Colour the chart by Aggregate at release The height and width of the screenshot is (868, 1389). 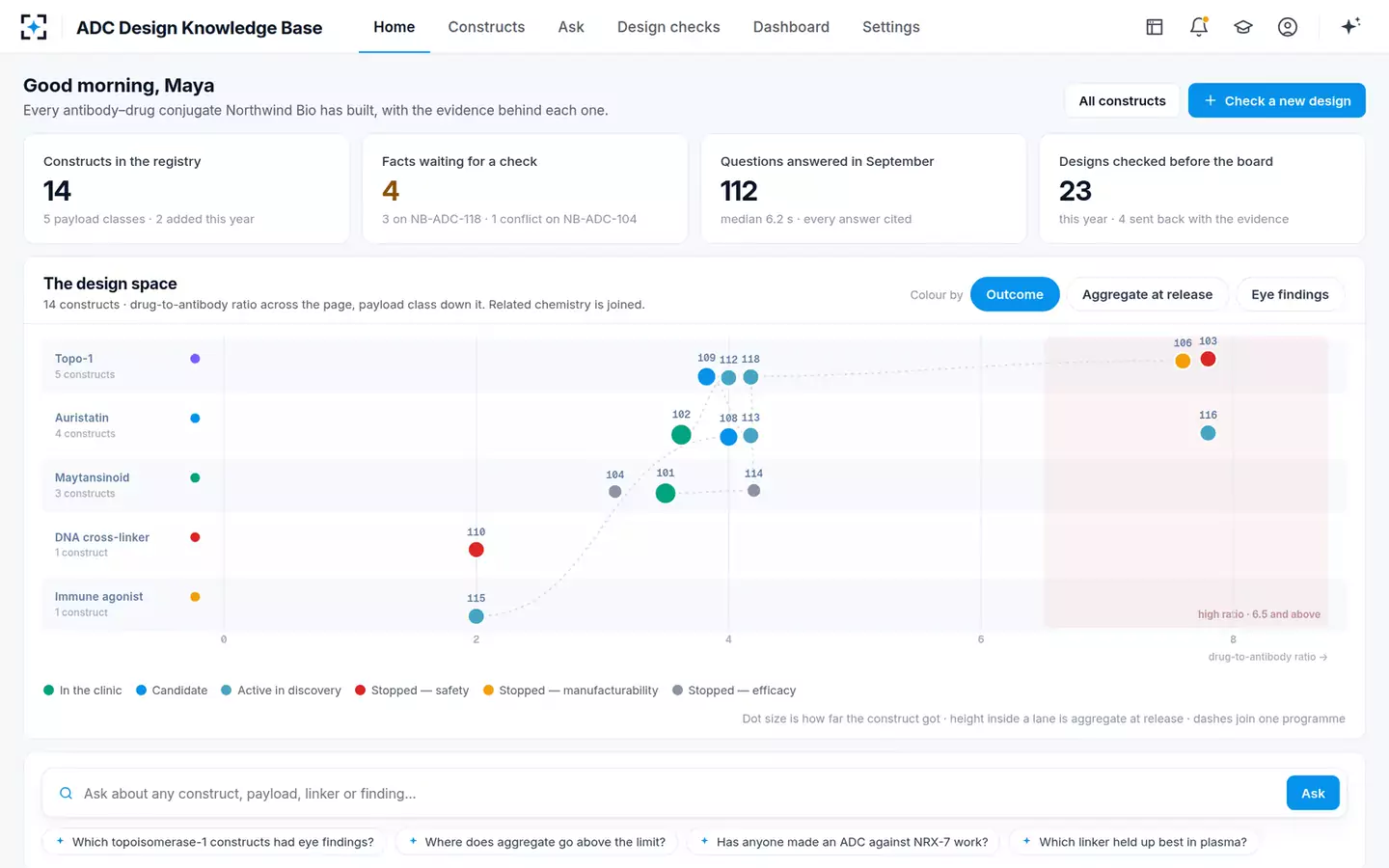coord(1147,294)
